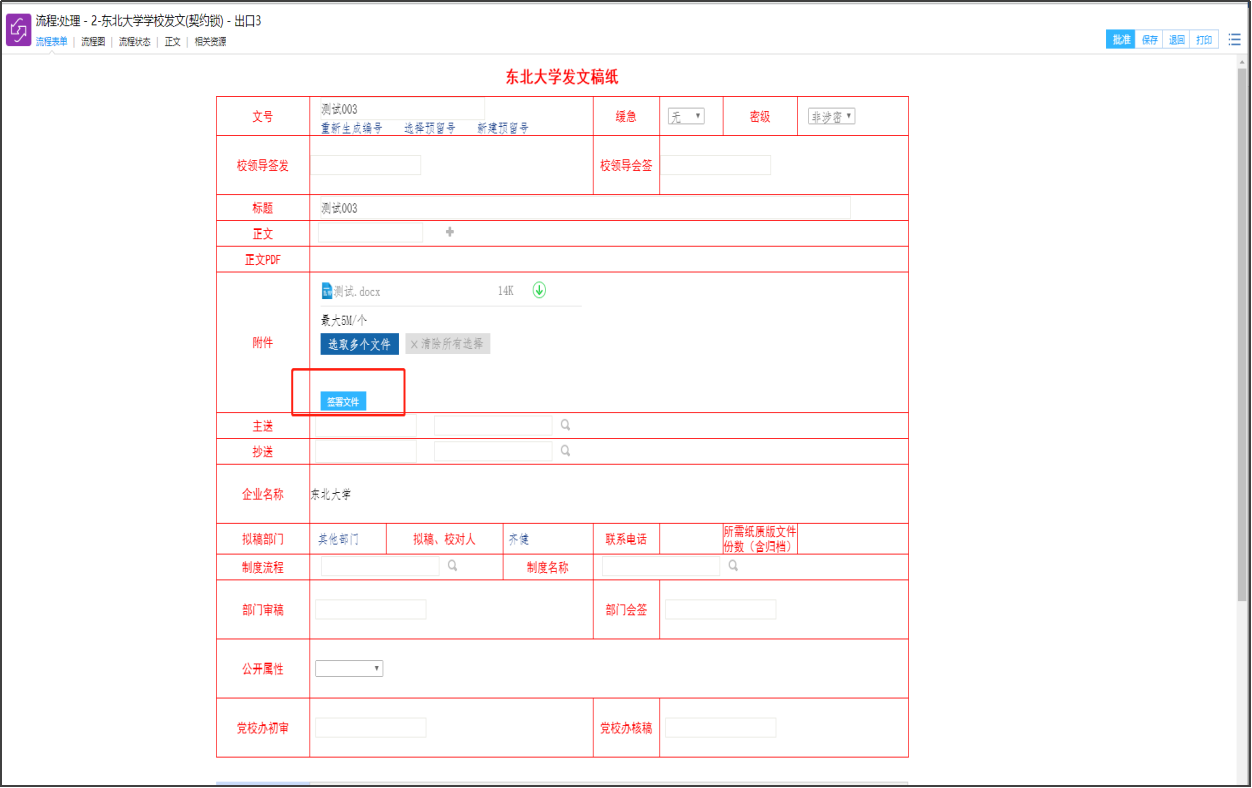Screen dimensions: 1252x788
Task: Click the purple workflow logo icon
Action: pos(18,30)
